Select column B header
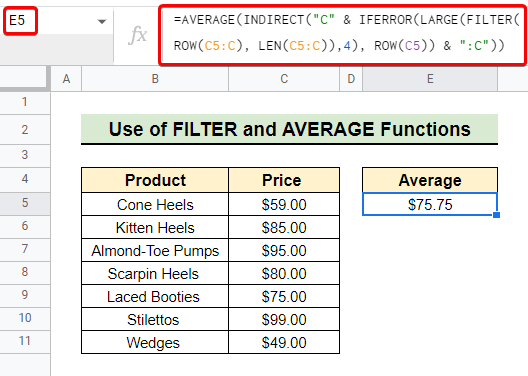The height and width of the screenshot is (376, 528). (155, 79)
